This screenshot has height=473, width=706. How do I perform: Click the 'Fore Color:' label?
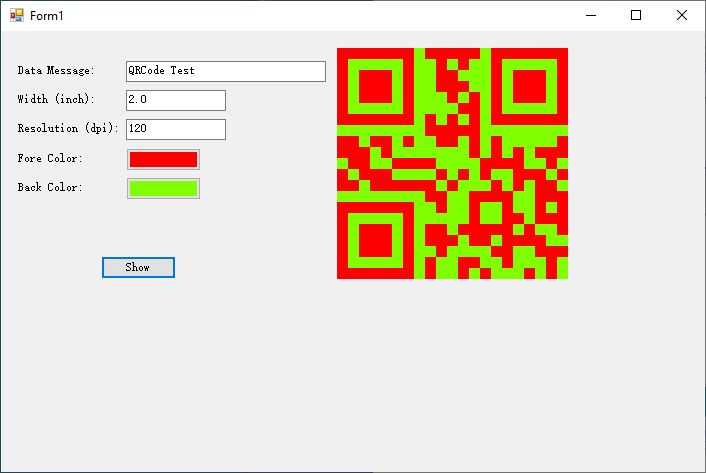point(50,158)
